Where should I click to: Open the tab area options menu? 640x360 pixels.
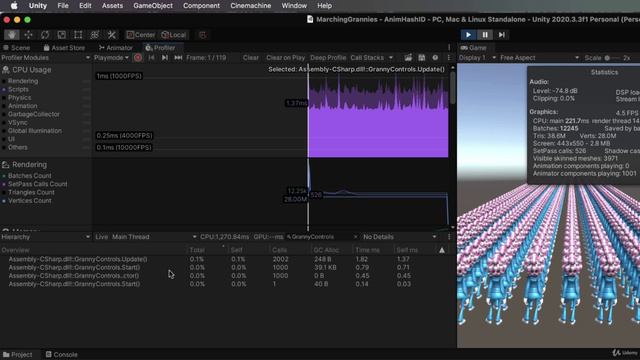pos(449,47)
